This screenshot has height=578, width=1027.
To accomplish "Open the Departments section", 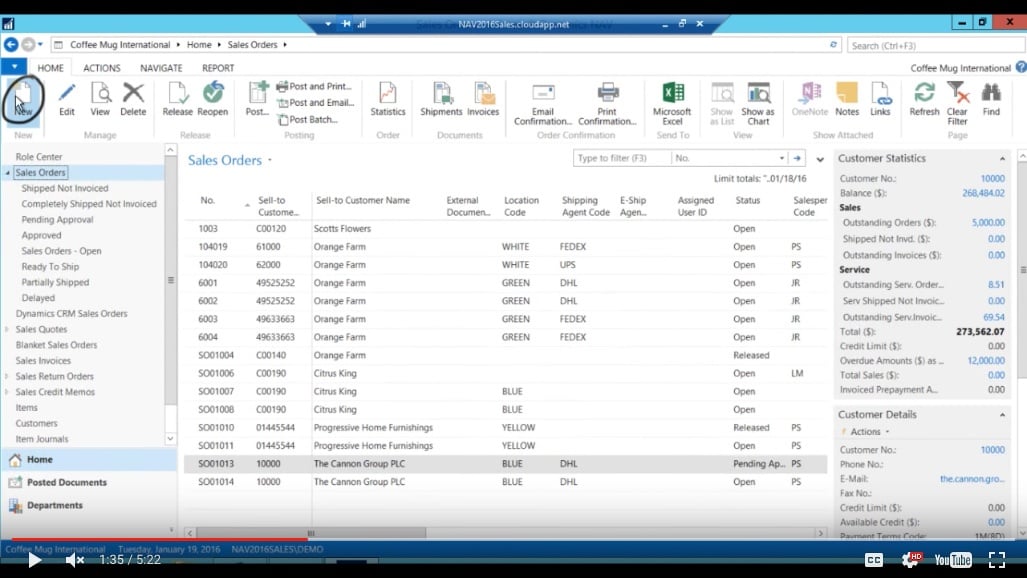I will coord(55,505).
